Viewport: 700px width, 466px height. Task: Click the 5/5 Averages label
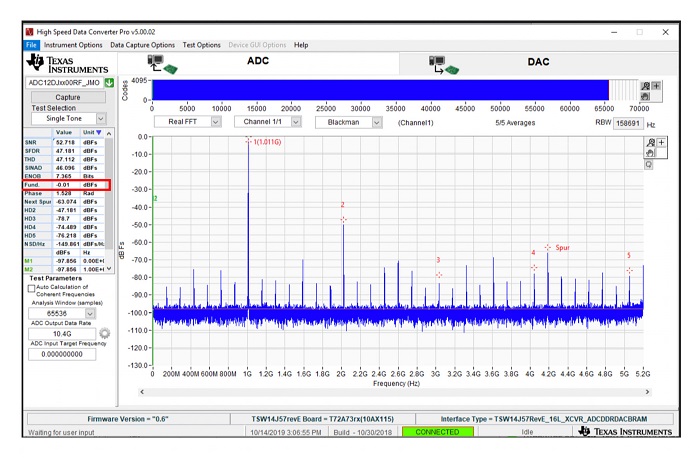tap(515, 123)
